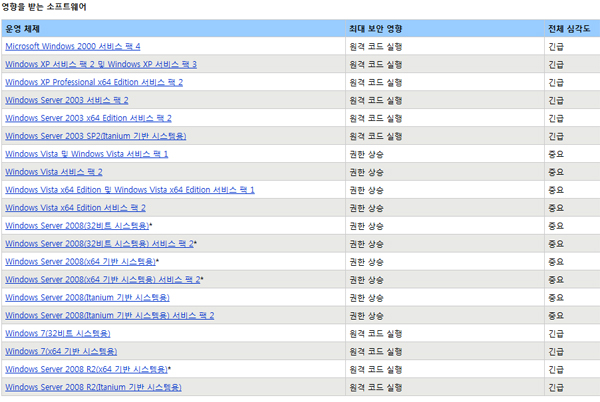Viewport: 600px width, 402px height.
Task: Select 권한 상승 in Vista 서비스 팩 2 row
Action: [x=367, y=173]
